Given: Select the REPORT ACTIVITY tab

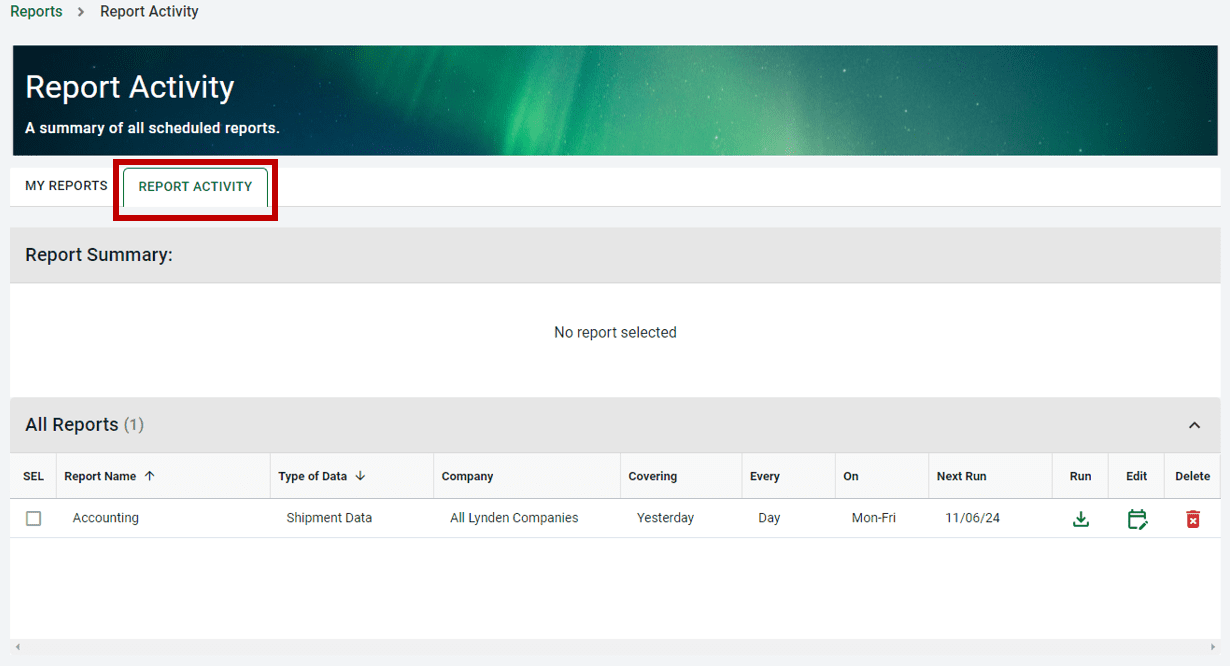Looking at the screenshot, I should (x=195, y=187).
